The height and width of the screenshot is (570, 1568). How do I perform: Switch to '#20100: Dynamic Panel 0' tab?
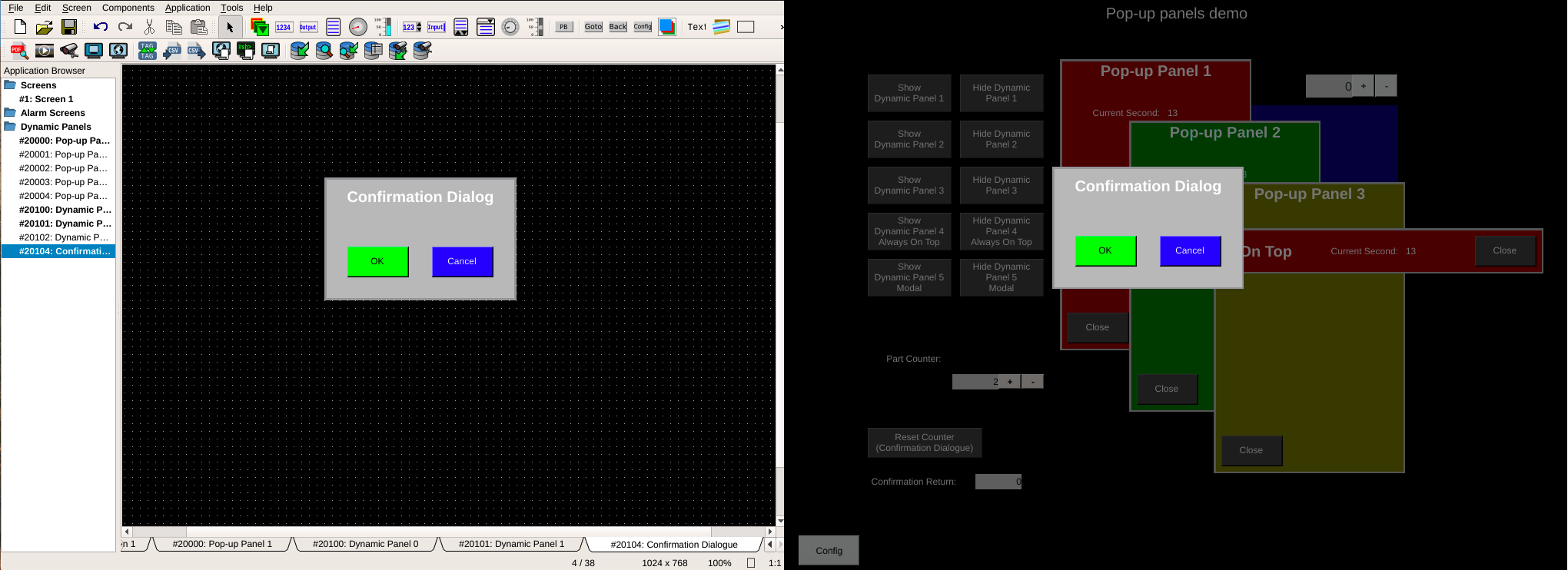[365, 544]
